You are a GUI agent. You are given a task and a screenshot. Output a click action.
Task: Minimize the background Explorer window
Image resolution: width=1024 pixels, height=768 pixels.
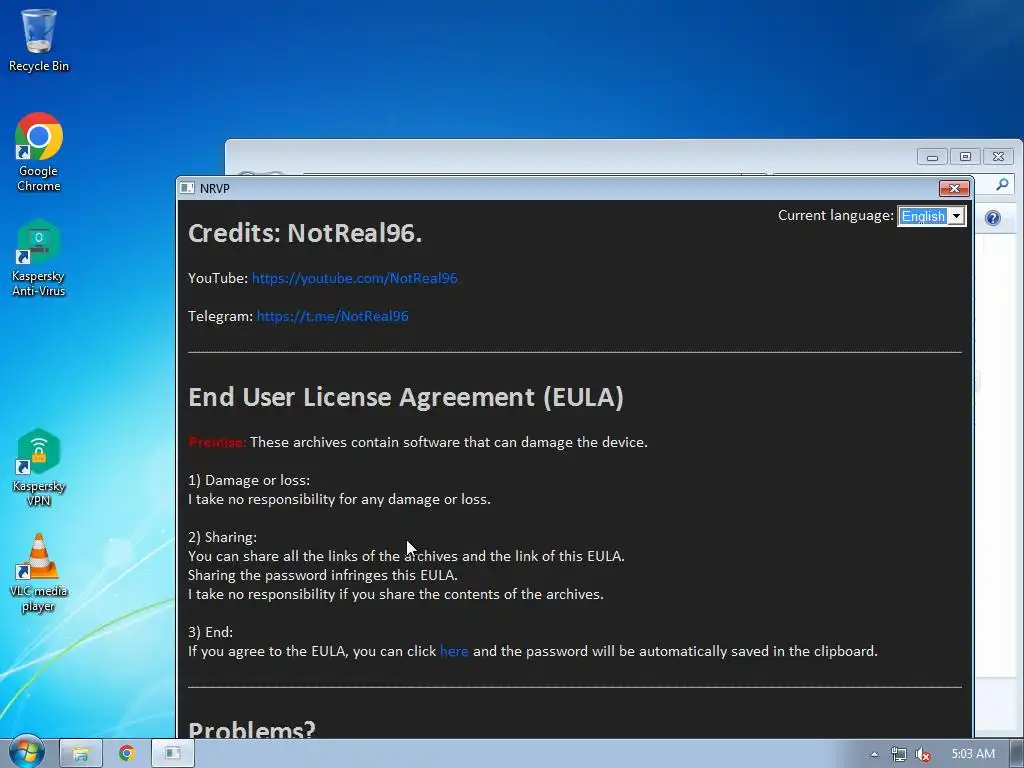(x=932, y=157)
